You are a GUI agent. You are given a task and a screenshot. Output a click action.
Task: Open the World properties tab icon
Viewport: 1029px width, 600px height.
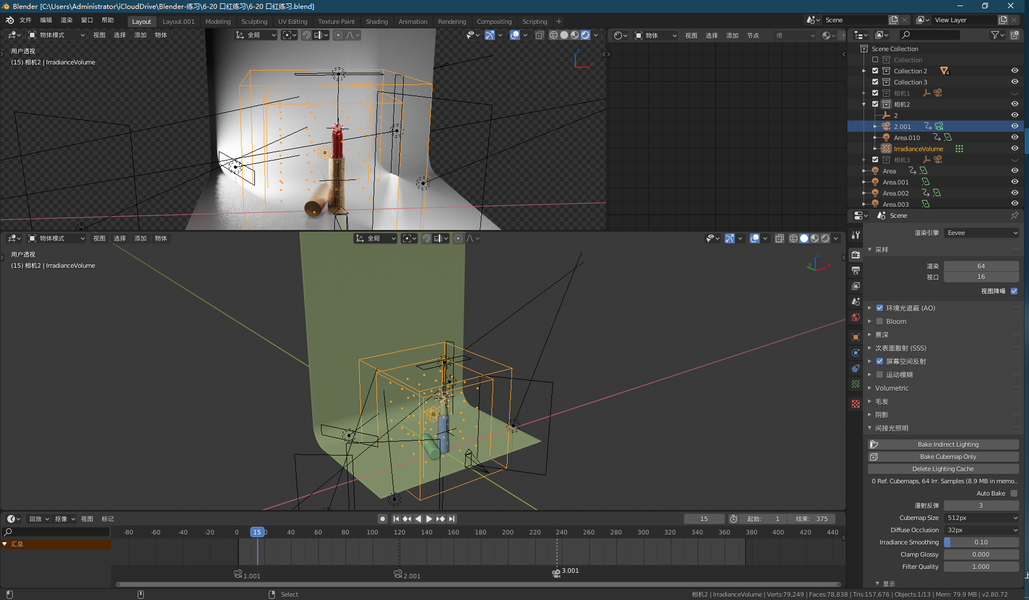856,317
